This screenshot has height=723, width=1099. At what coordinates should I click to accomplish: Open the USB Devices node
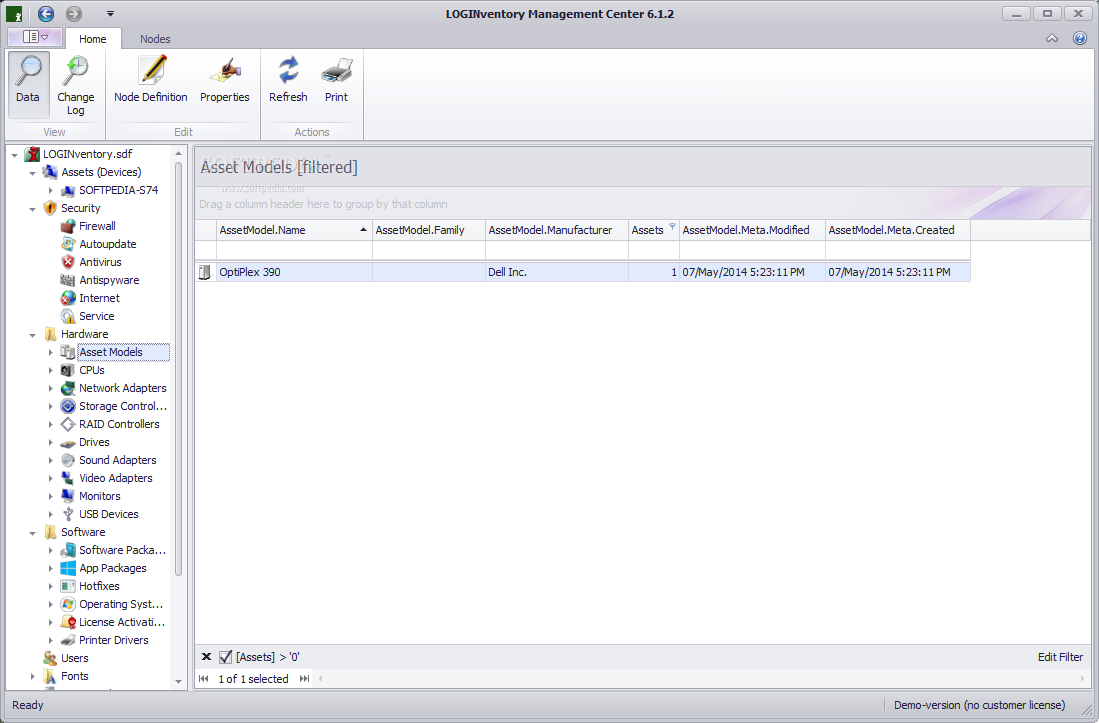click(x=109, y=514)
